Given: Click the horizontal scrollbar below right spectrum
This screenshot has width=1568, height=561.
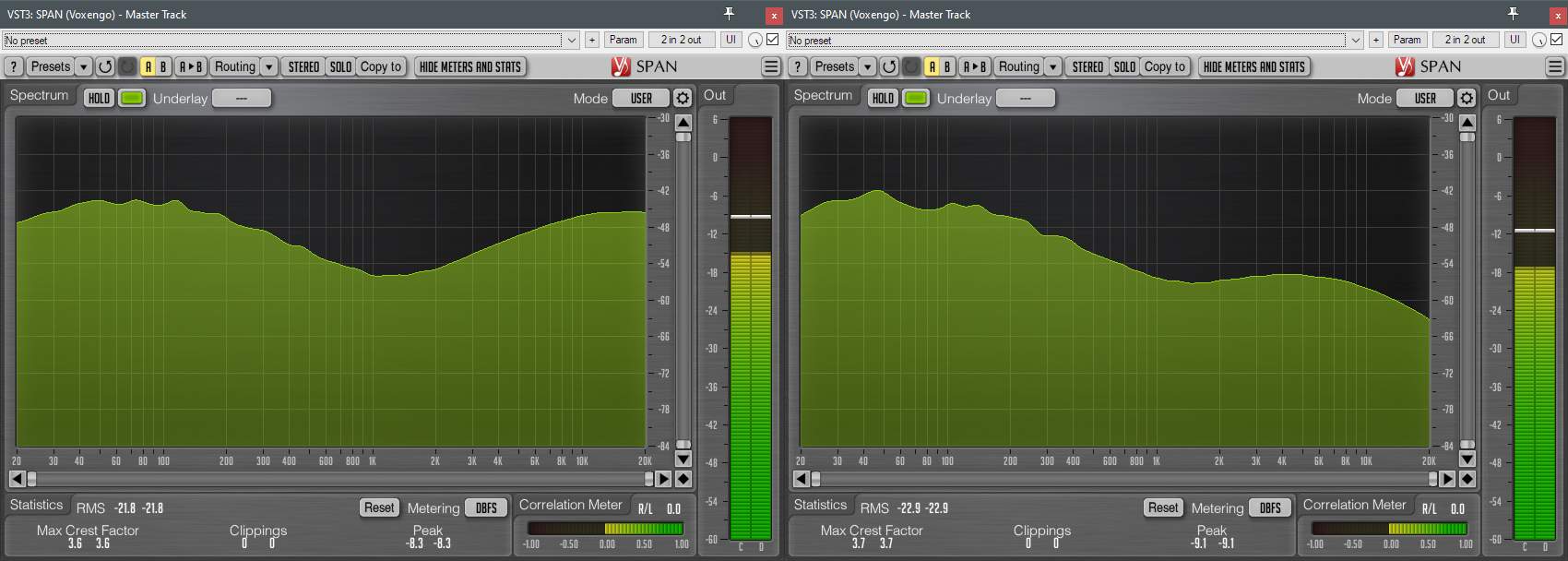Looking at the screenshot, I should point(1124,479).
